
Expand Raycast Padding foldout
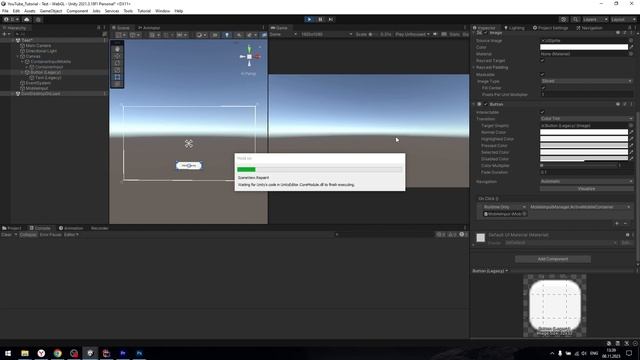pyautogui.click(x=474, y=67)
